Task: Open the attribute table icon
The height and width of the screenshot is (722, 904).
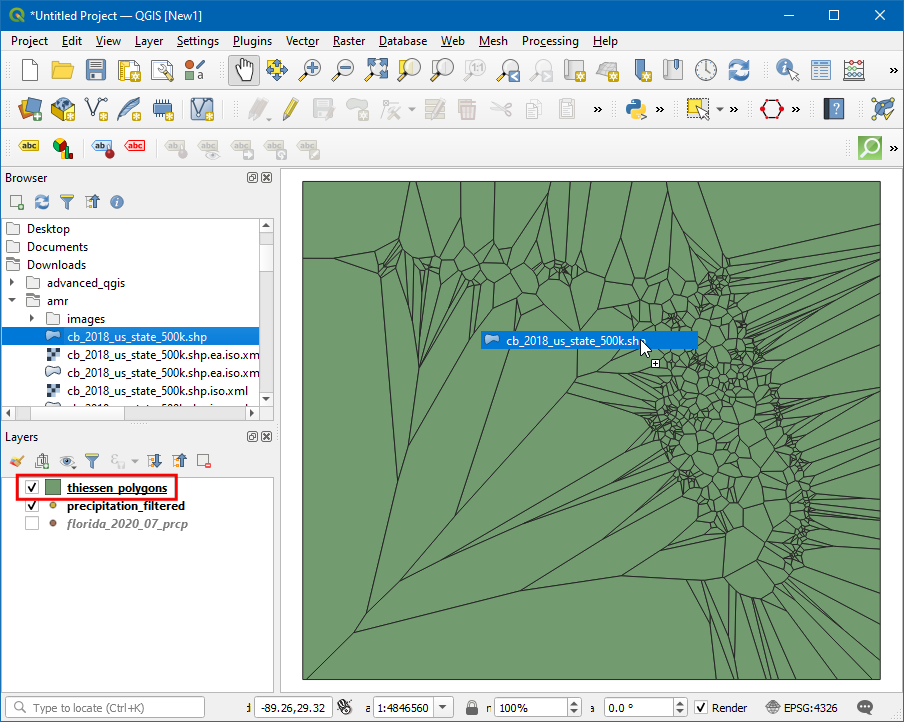Action: (x=821, y=70)
